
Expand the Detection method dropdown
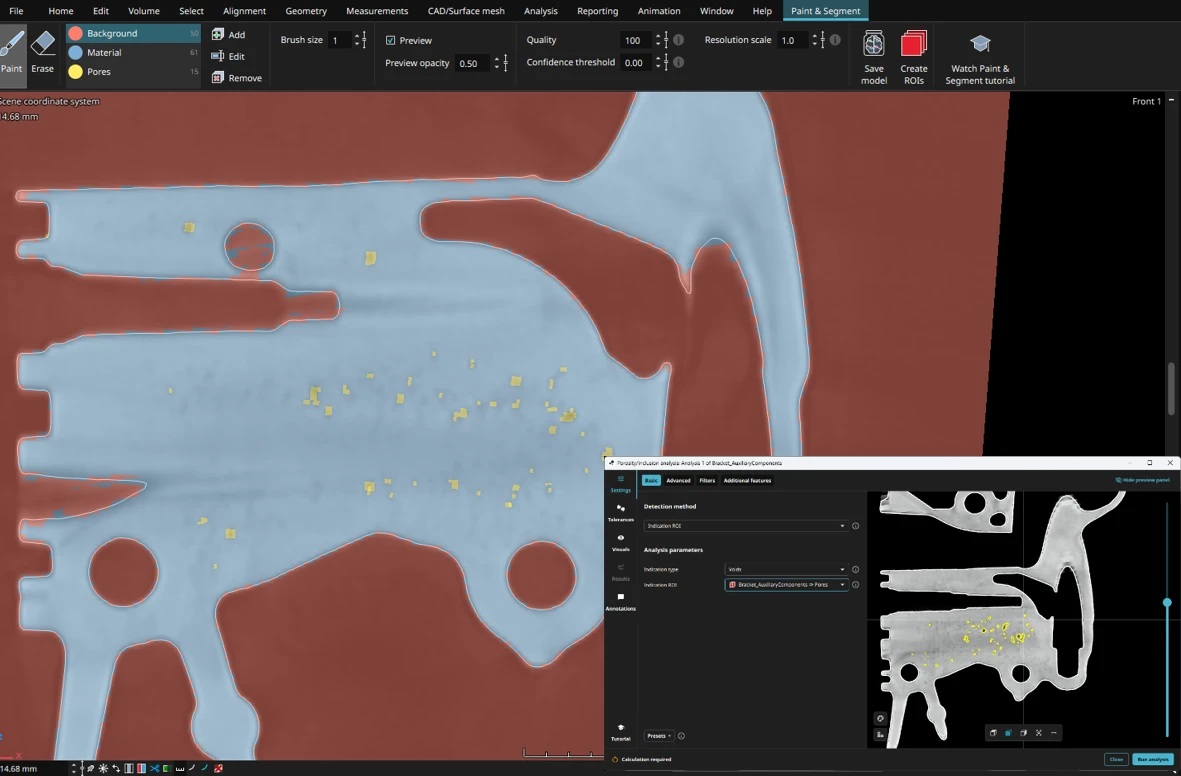click(745, 526)
